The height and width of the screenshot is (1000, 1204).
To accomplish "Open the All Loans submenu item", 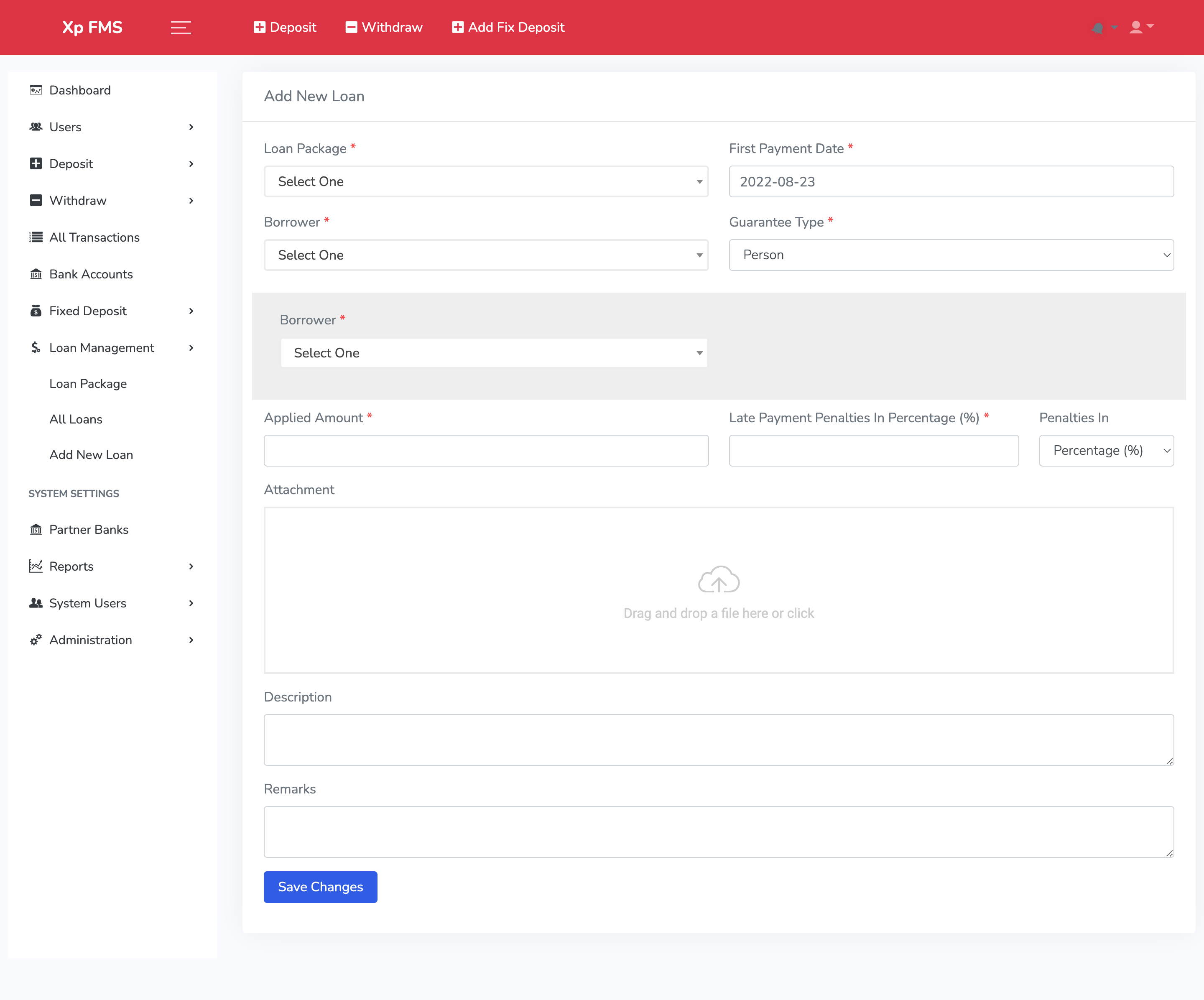I will (76, 419).
